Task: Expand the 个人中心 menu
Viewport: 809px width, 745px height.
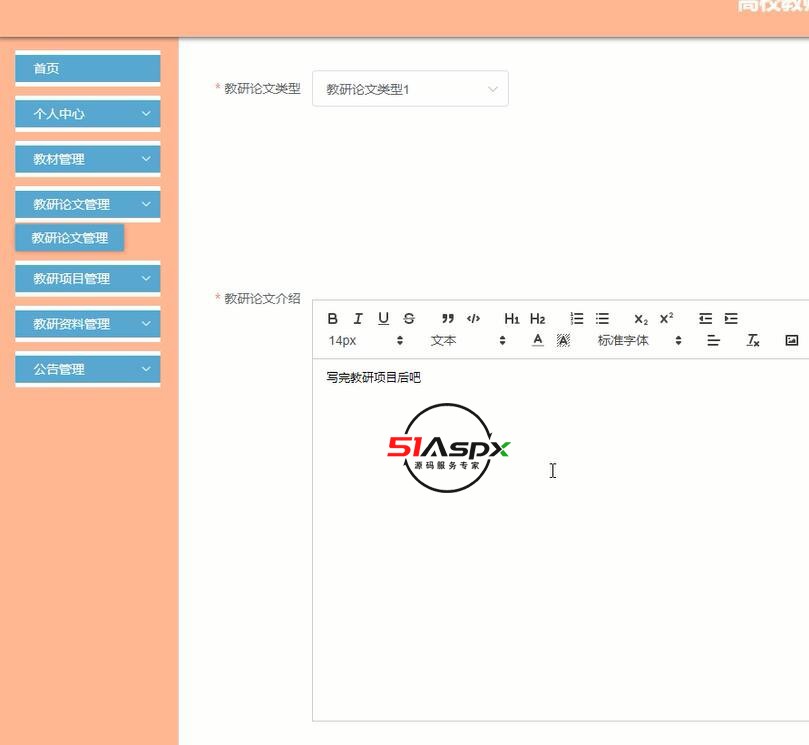Action: 88,114
